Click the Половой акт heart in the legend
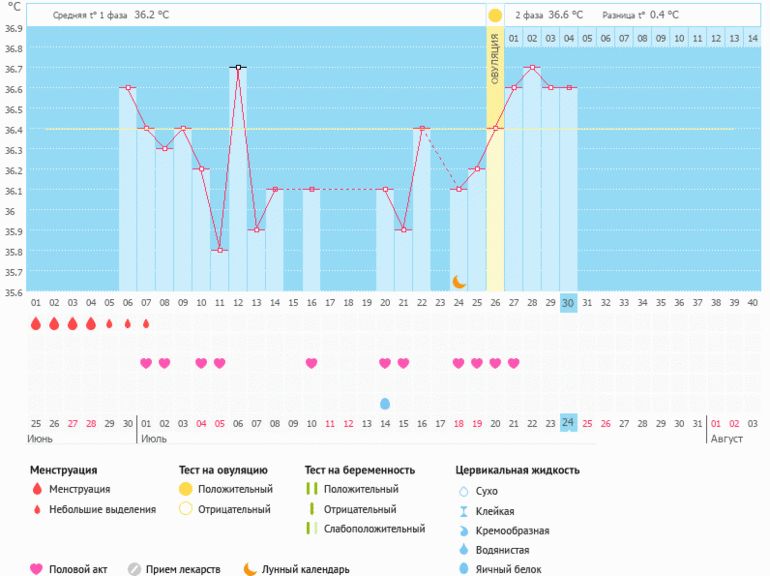 tap(37, 569)
